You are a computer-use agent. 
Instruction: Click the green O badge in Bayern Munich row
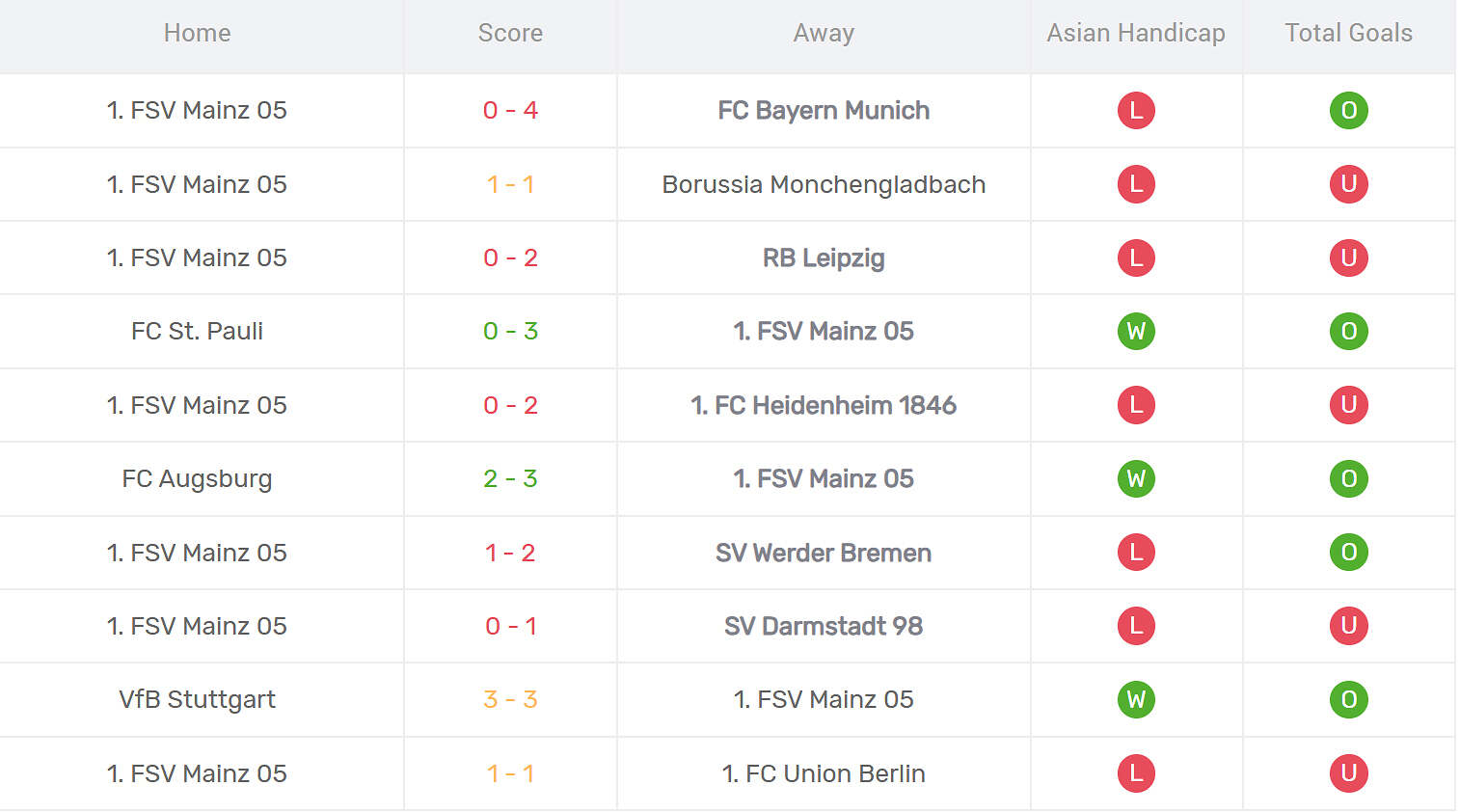pyautogui.click(x=1348, y=111)
